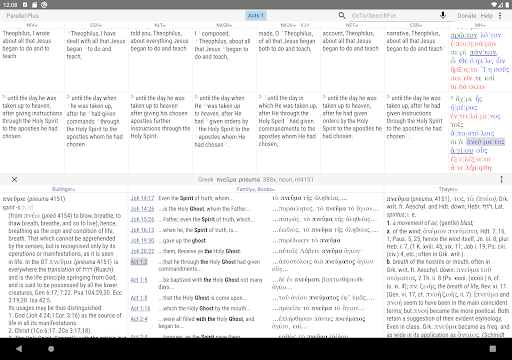Follow the Act 1:5 reference link
512x360 pixels.
click(139, 280)
